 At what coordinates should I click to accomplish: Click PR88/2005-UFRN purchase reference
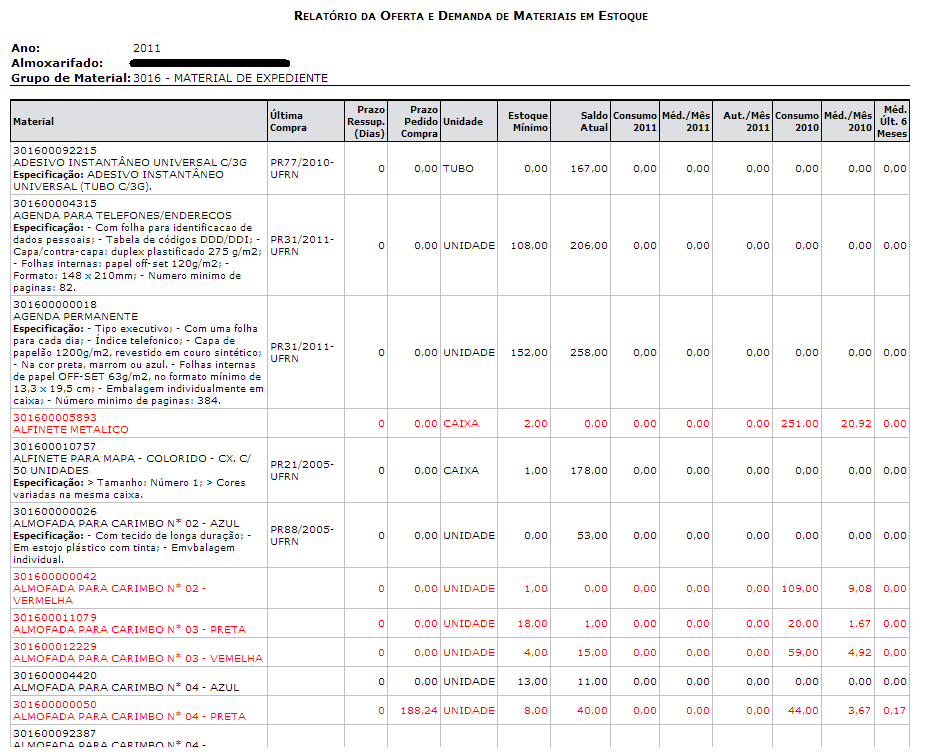[302, 536]
